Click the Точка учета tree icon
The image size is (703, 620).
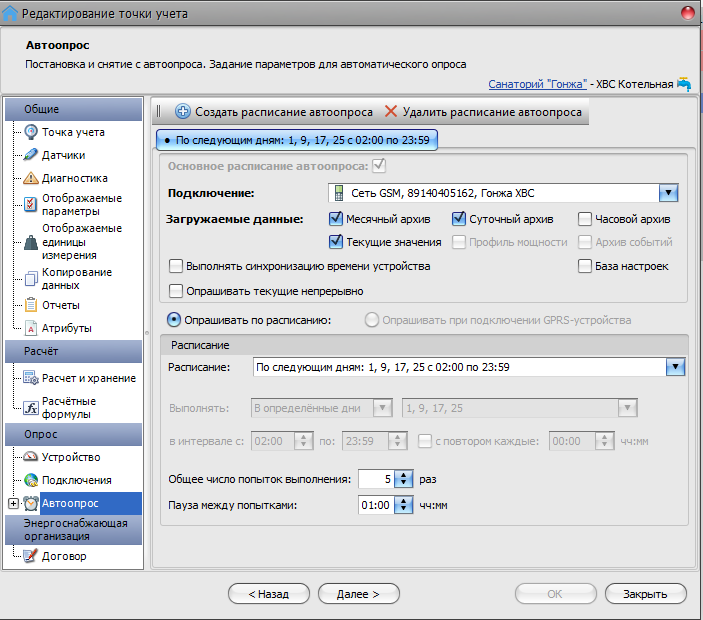pyautogui.click(x=30, y=132)
